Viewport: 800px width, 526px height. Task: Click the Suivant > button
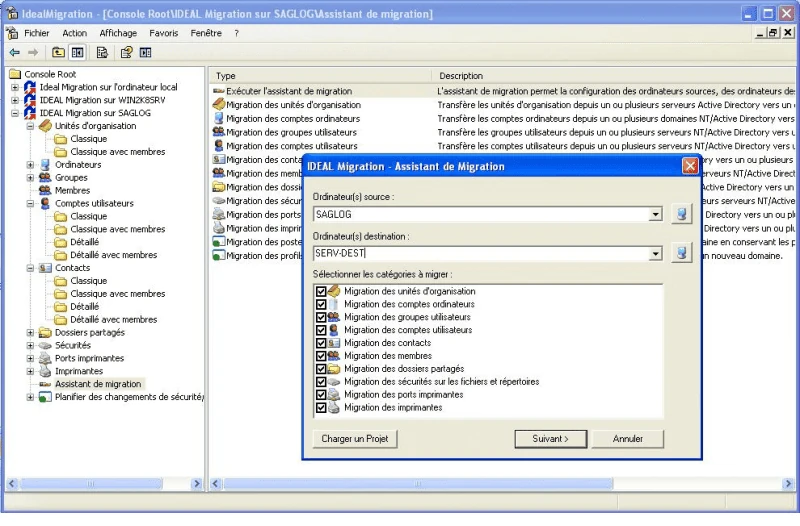(551, 439)
